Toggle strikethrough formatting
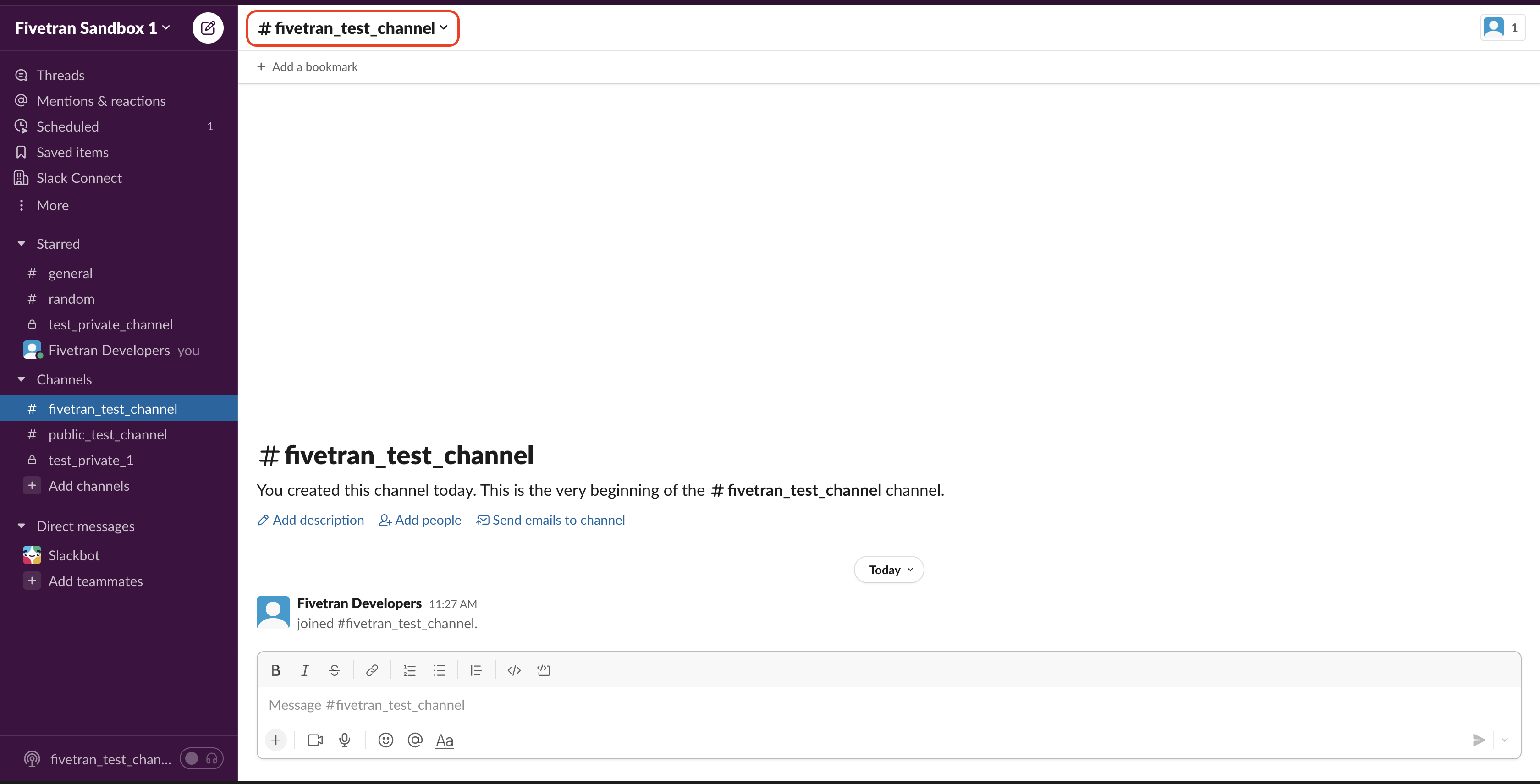The height and width of the screenshot is (784, 1540). coord(334,670)
